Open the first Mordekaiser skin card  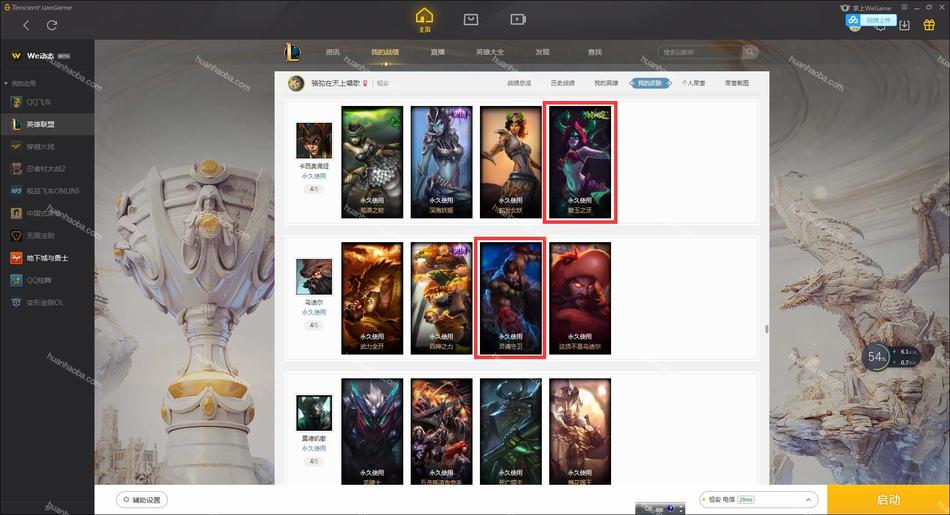[x=372, y=431]
